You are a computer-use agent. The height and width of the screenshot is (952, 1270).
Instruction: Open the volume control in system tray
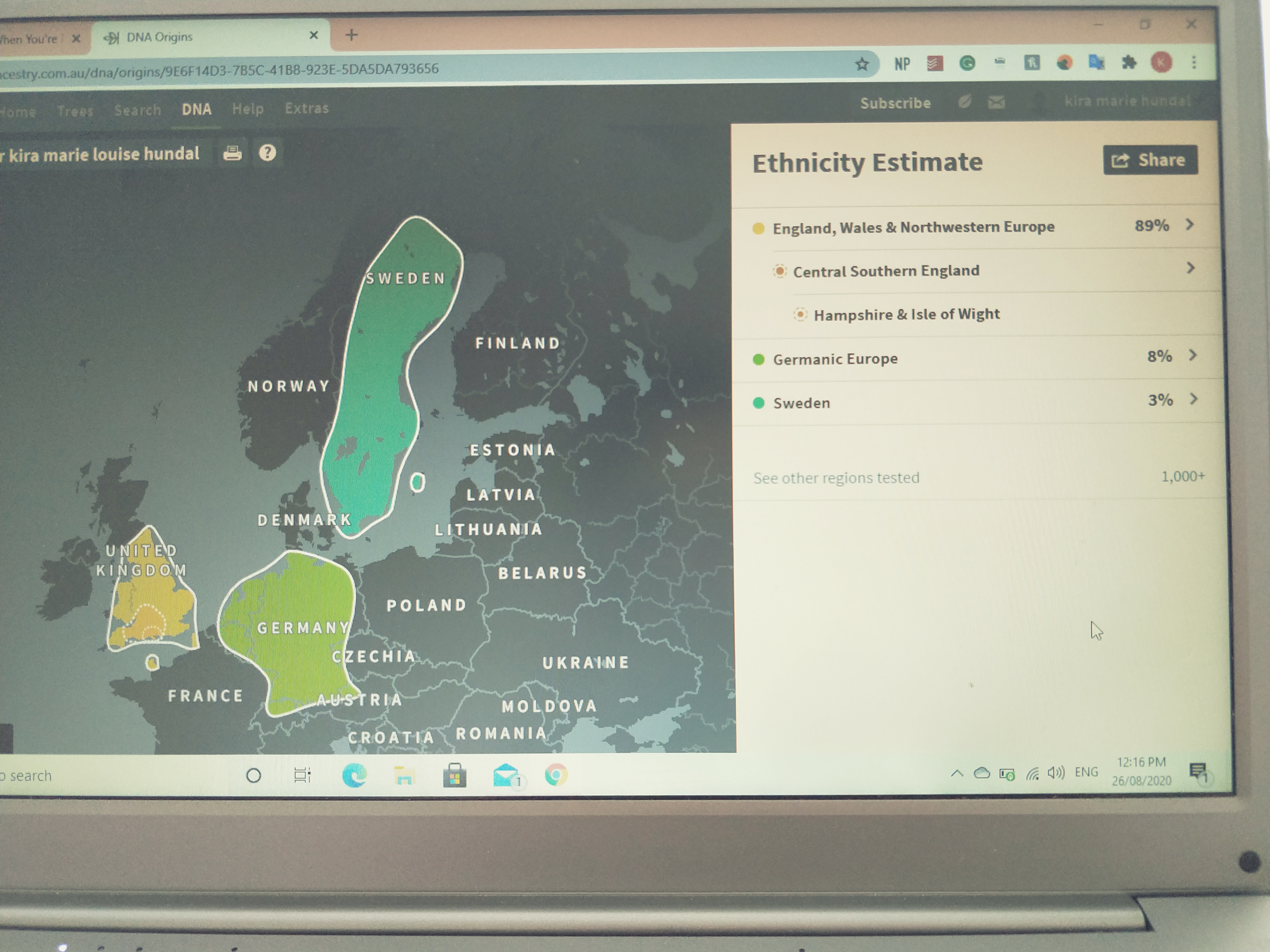tap(1056, 773)
